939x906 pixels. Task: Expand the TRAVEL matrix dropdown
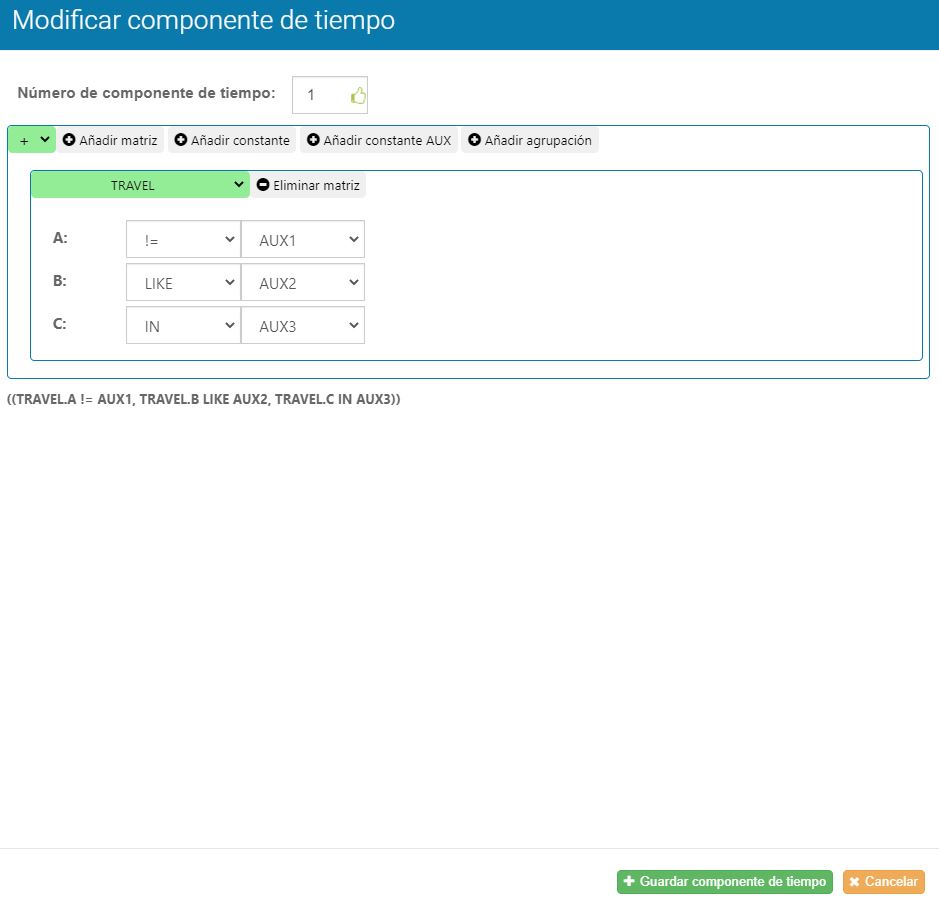pyautogui.click(x=140, y=185)
